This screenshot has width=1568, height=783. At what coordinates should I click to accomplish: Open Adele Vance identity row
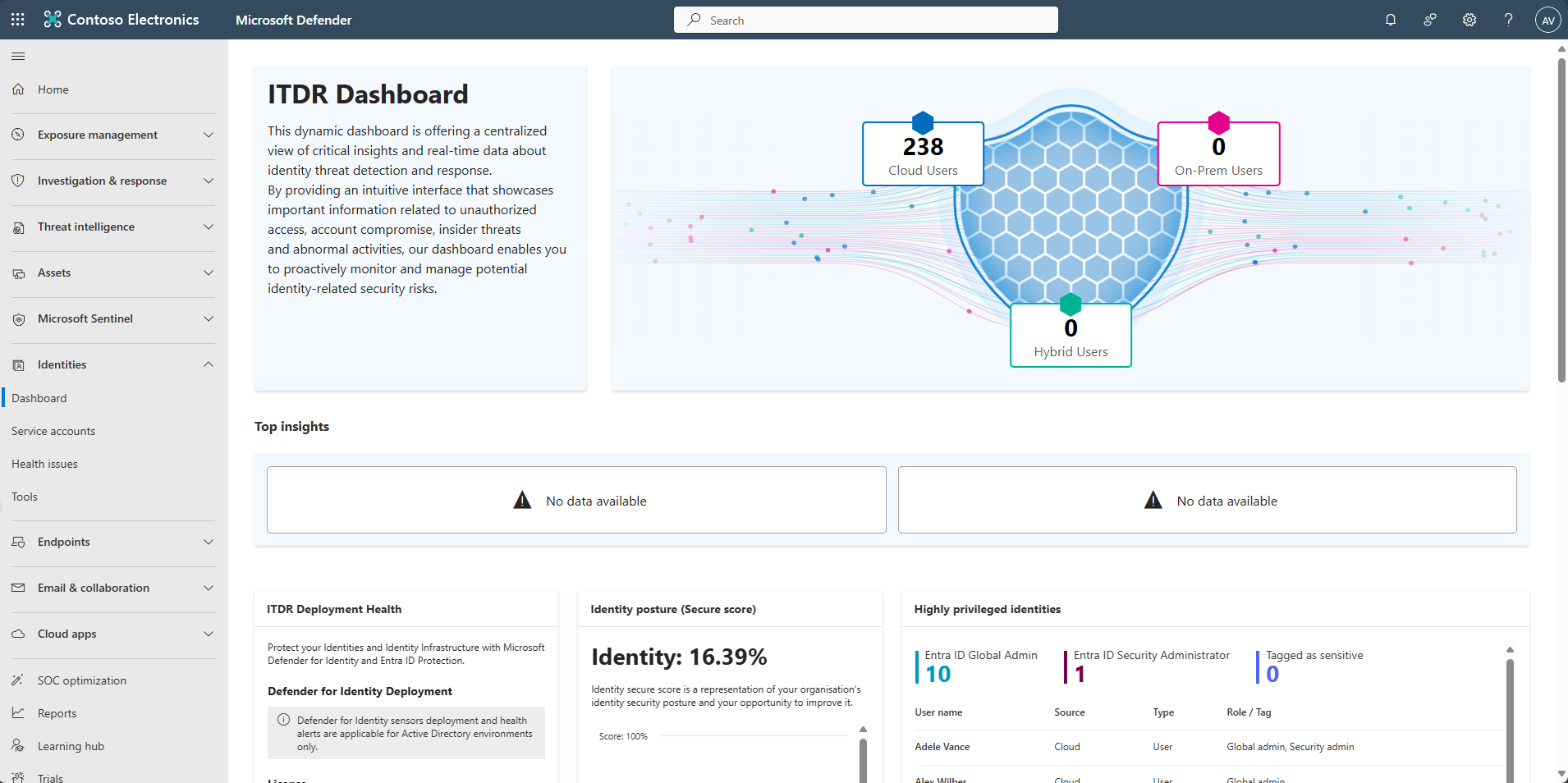tap(1208, 747)
